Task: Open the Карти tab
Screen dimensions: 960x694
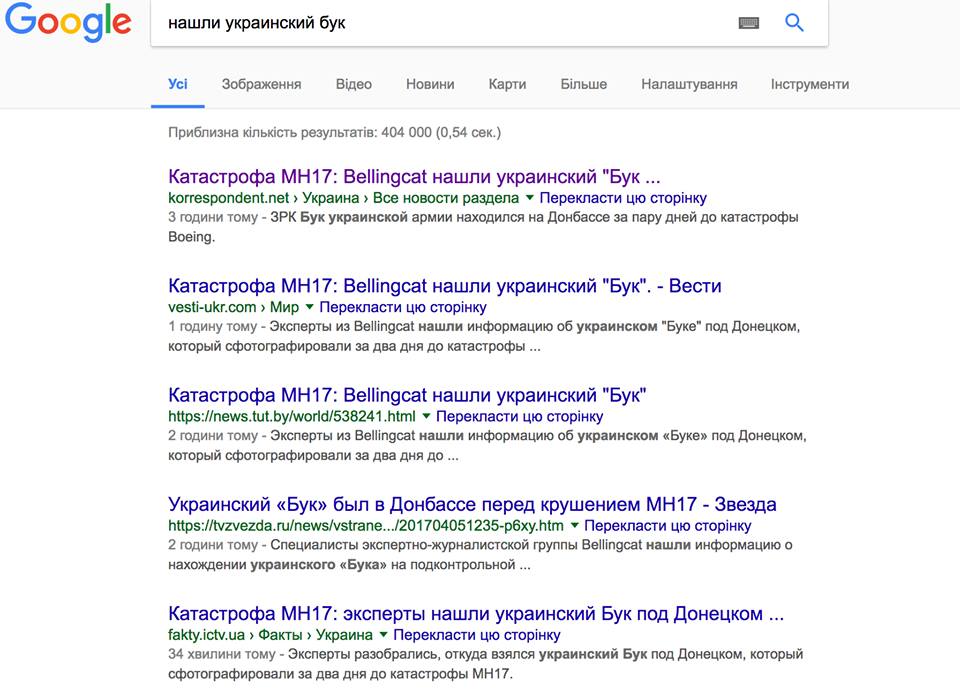Action: [507, 84]
